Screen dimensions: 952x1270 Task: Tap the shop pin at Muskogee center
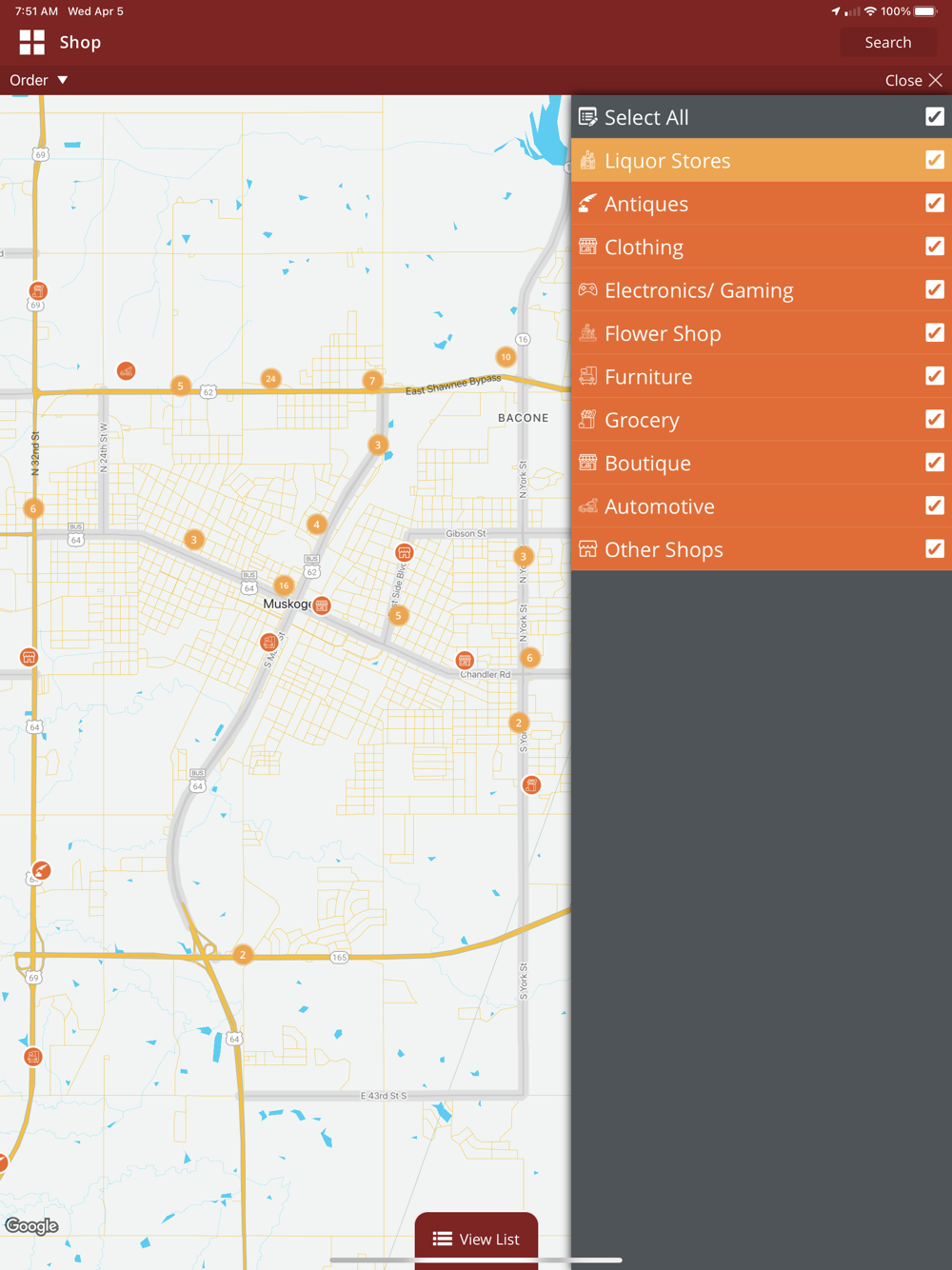point(322,605)
